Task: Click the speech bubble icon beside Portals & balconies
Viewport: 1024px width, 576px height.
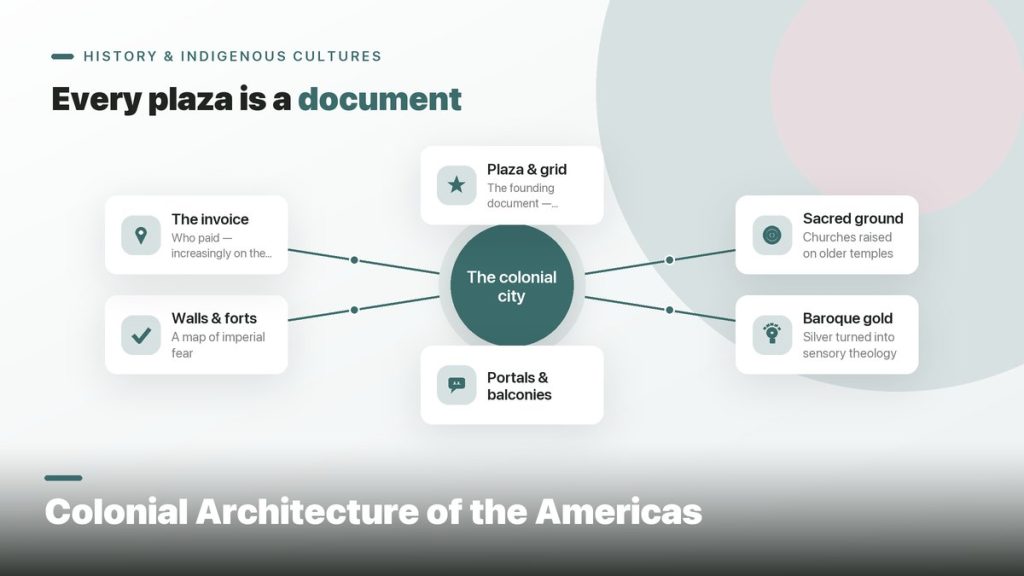Action: tap(456, 384)
